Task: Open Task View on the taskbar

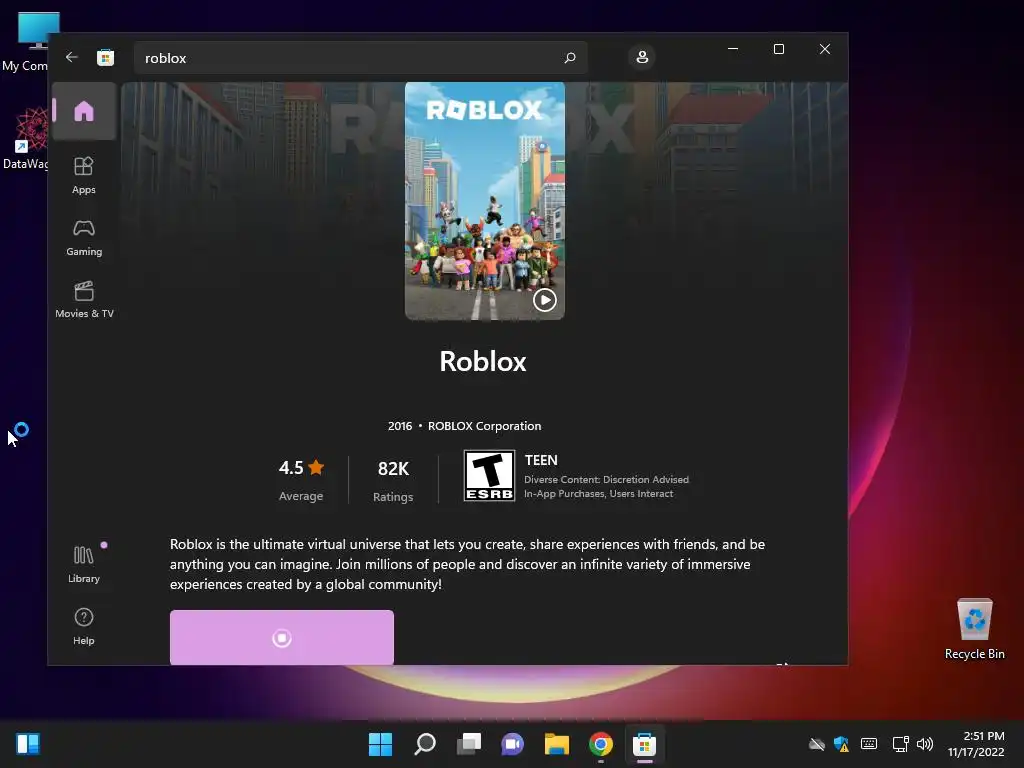Action: [x=468, y=744]
